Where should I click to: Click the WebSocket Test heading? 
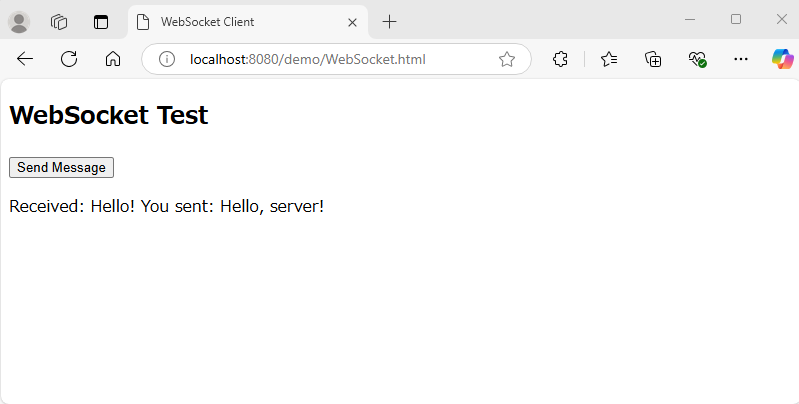(x=109, y=115)
